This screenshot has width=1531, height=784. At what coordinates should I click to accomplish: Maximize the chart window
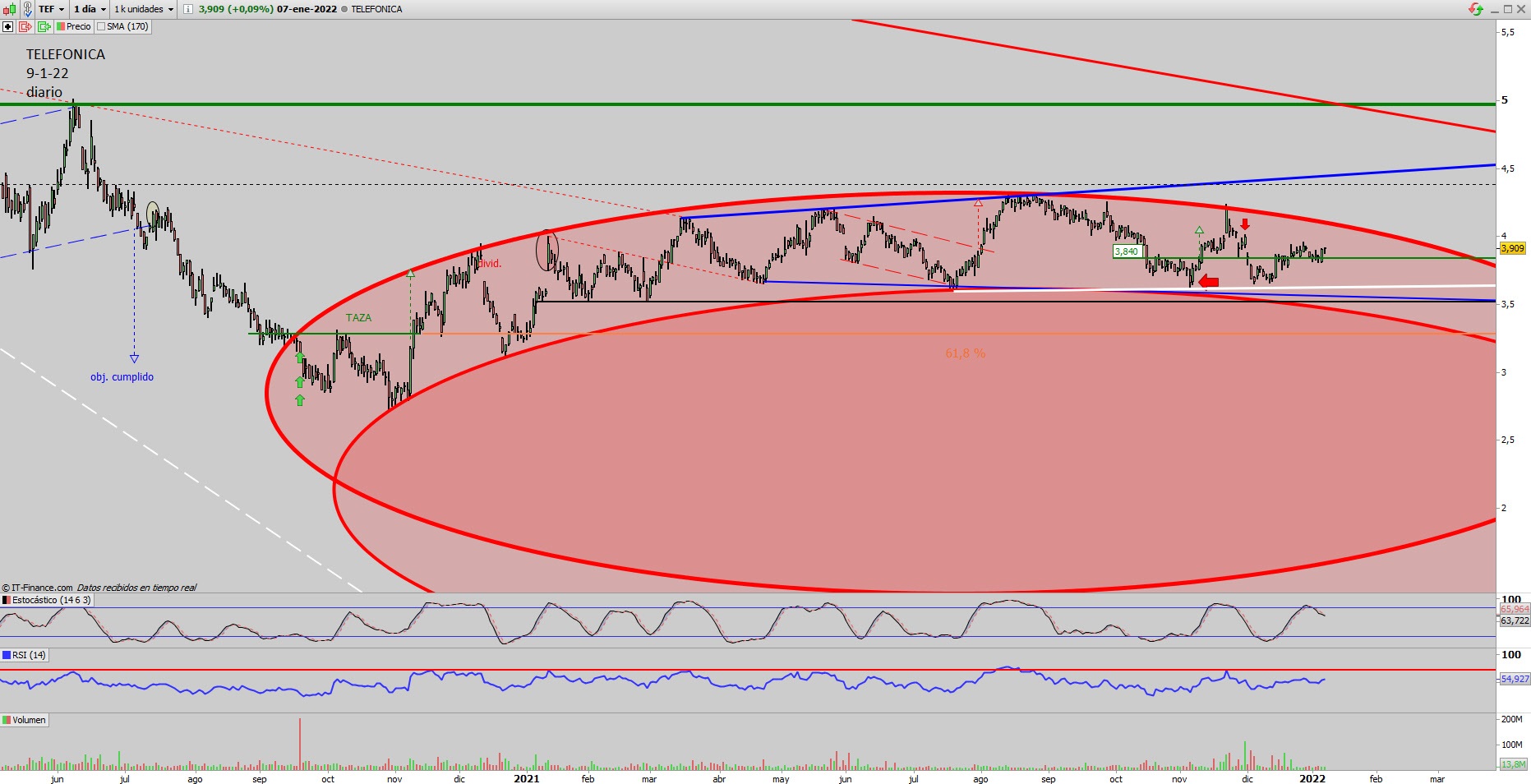coord(1508,9)
